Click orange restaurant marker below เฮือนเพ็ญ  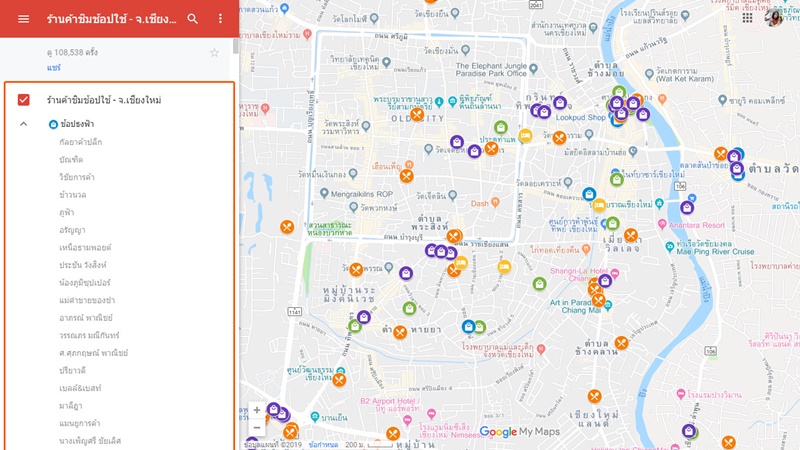pyautogui.click(x=406, y=177)
